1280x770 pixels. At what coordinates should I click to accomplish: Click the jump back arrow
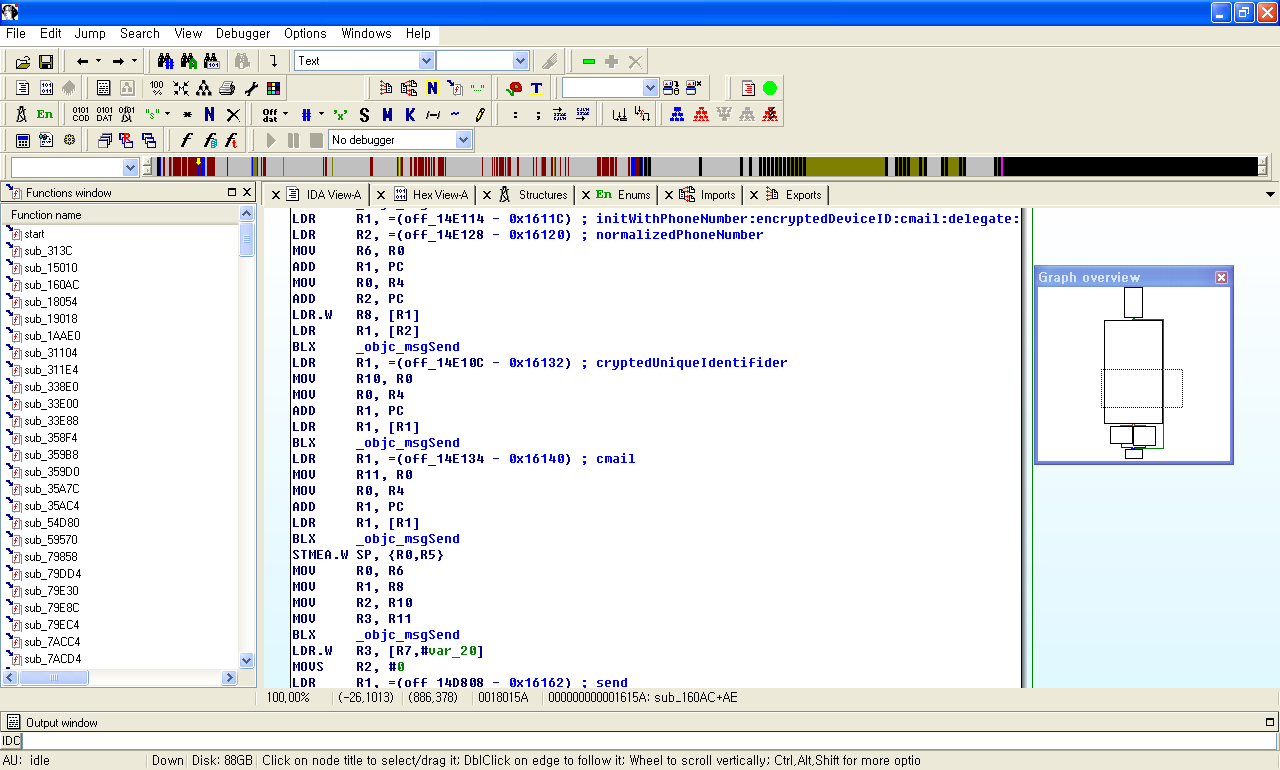[x=82, y=61]
